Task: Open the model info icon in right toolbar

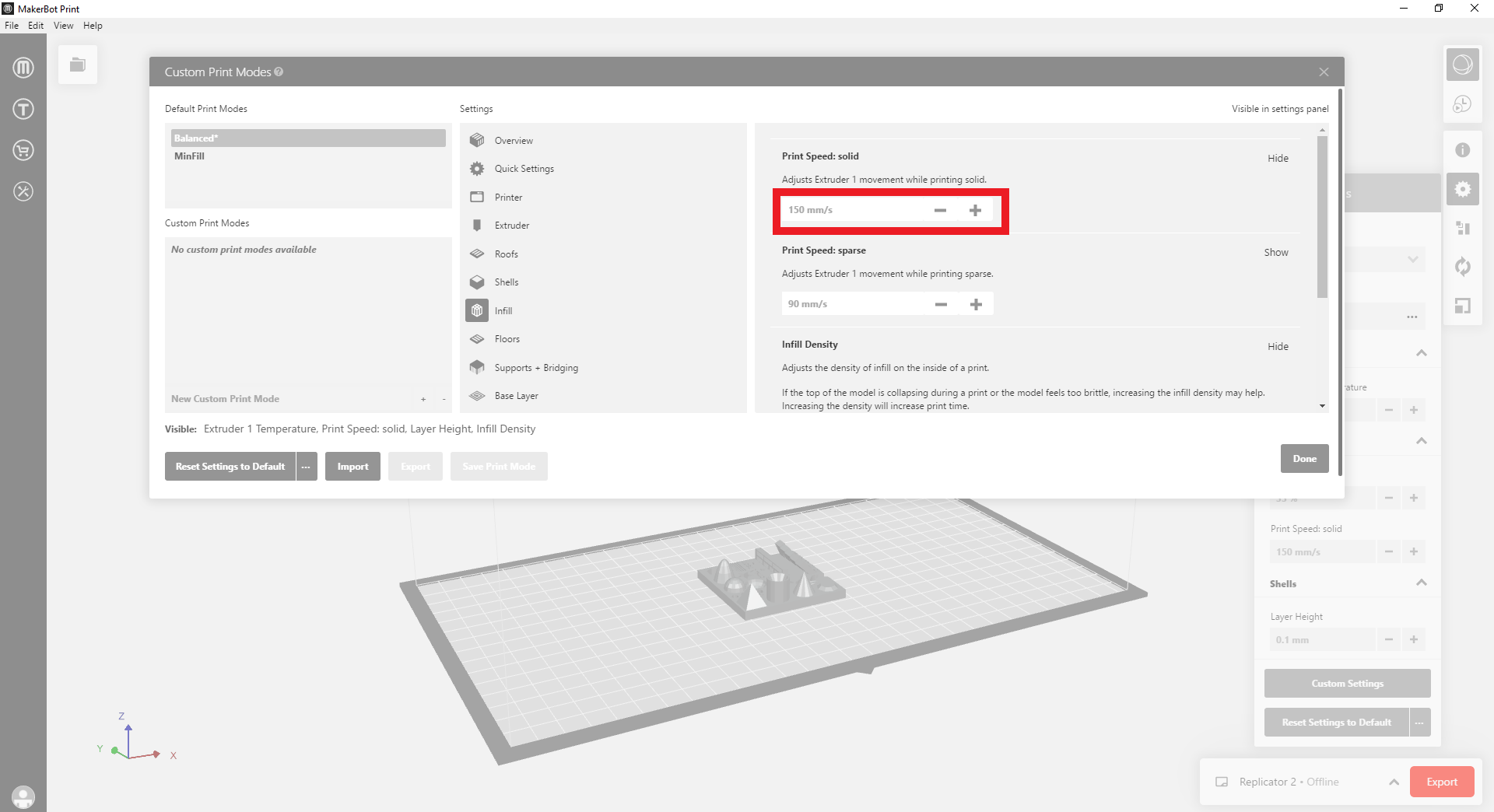Action: tap(1463, 150)
